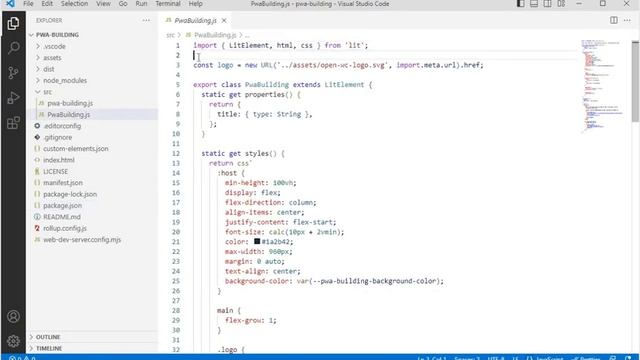Open web-dev-server.config.mjs file
640x360 pixels.
tap(82, 240)
